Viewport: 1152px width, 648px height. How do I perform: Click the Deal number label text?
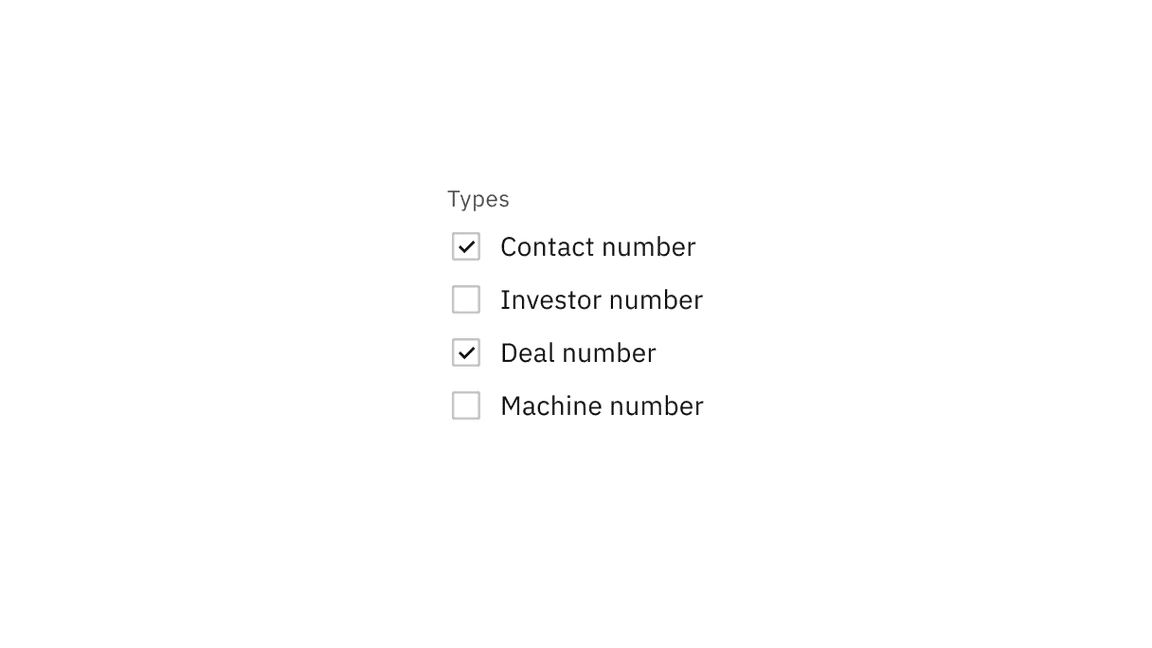tap(577, 352)
